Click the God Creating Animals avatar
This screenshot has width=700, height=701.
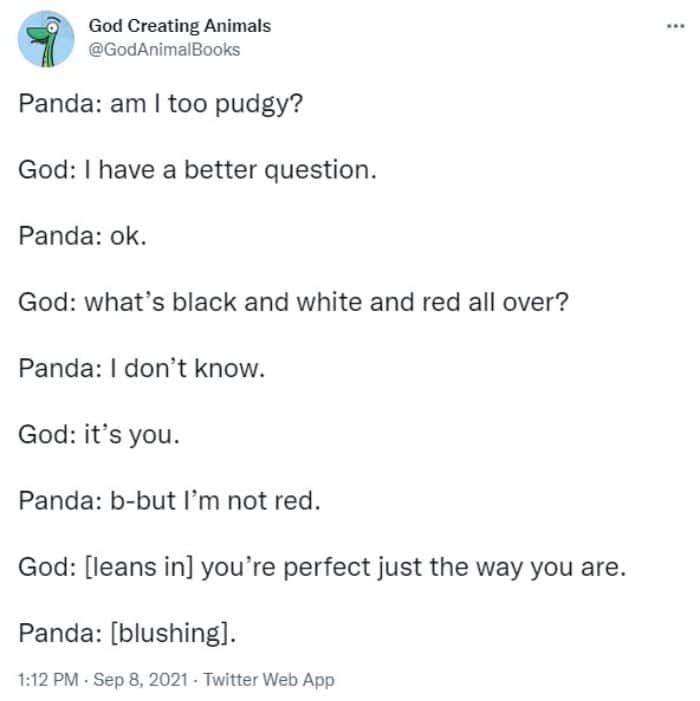coord(46,41)
